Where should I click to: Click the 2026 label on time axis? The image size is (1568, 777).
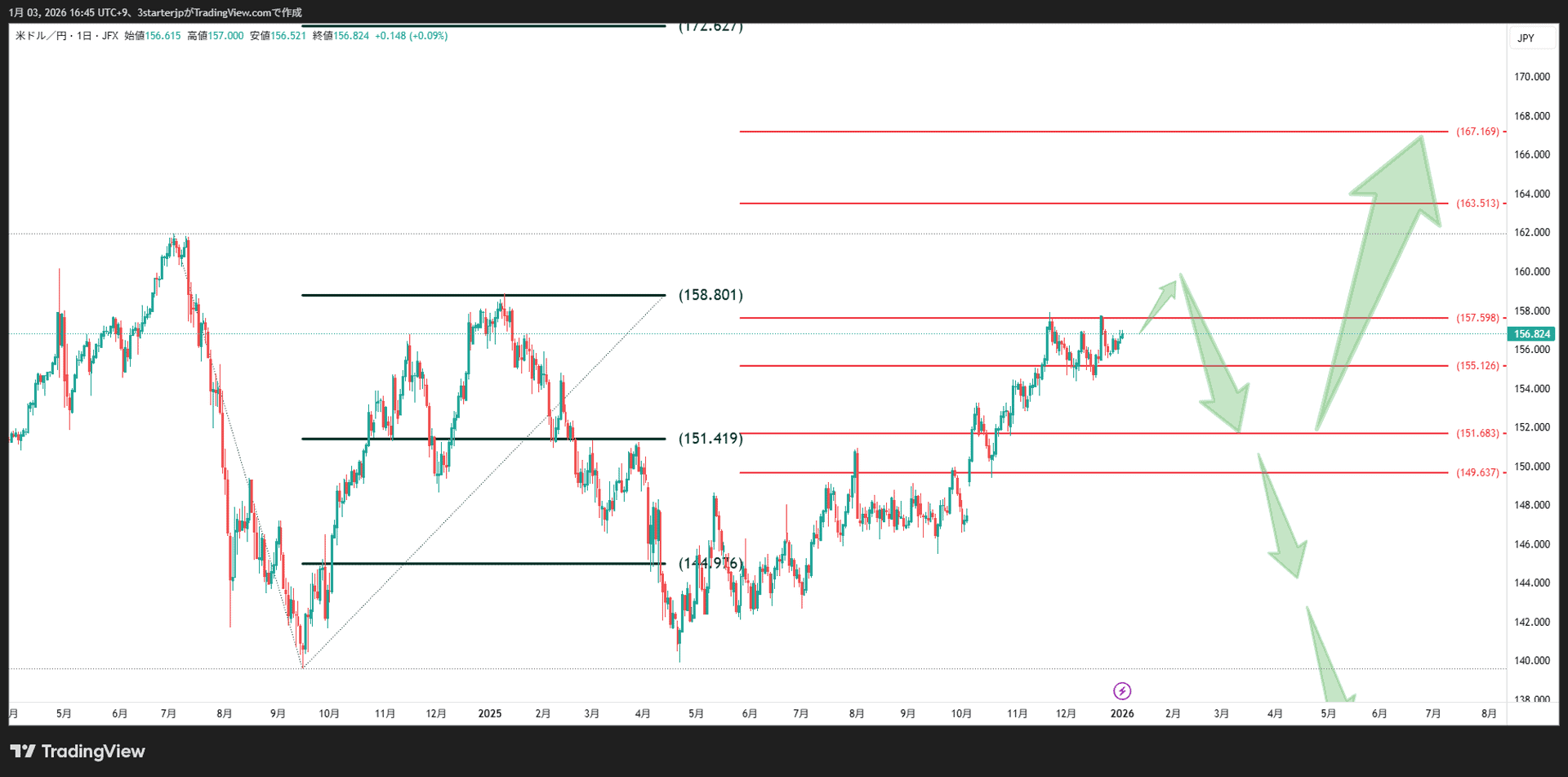pos(1122,714)
